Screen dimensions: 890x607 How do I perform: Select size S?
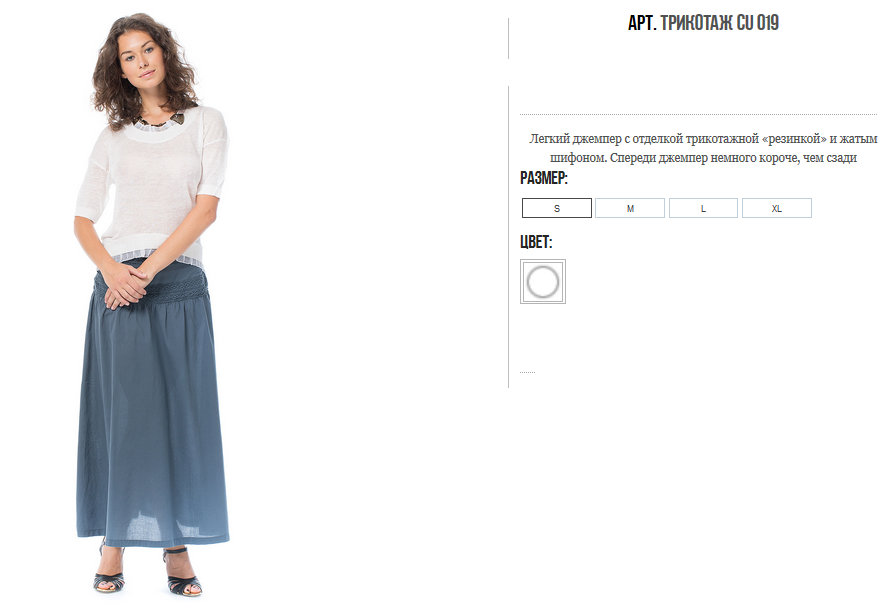556,208
